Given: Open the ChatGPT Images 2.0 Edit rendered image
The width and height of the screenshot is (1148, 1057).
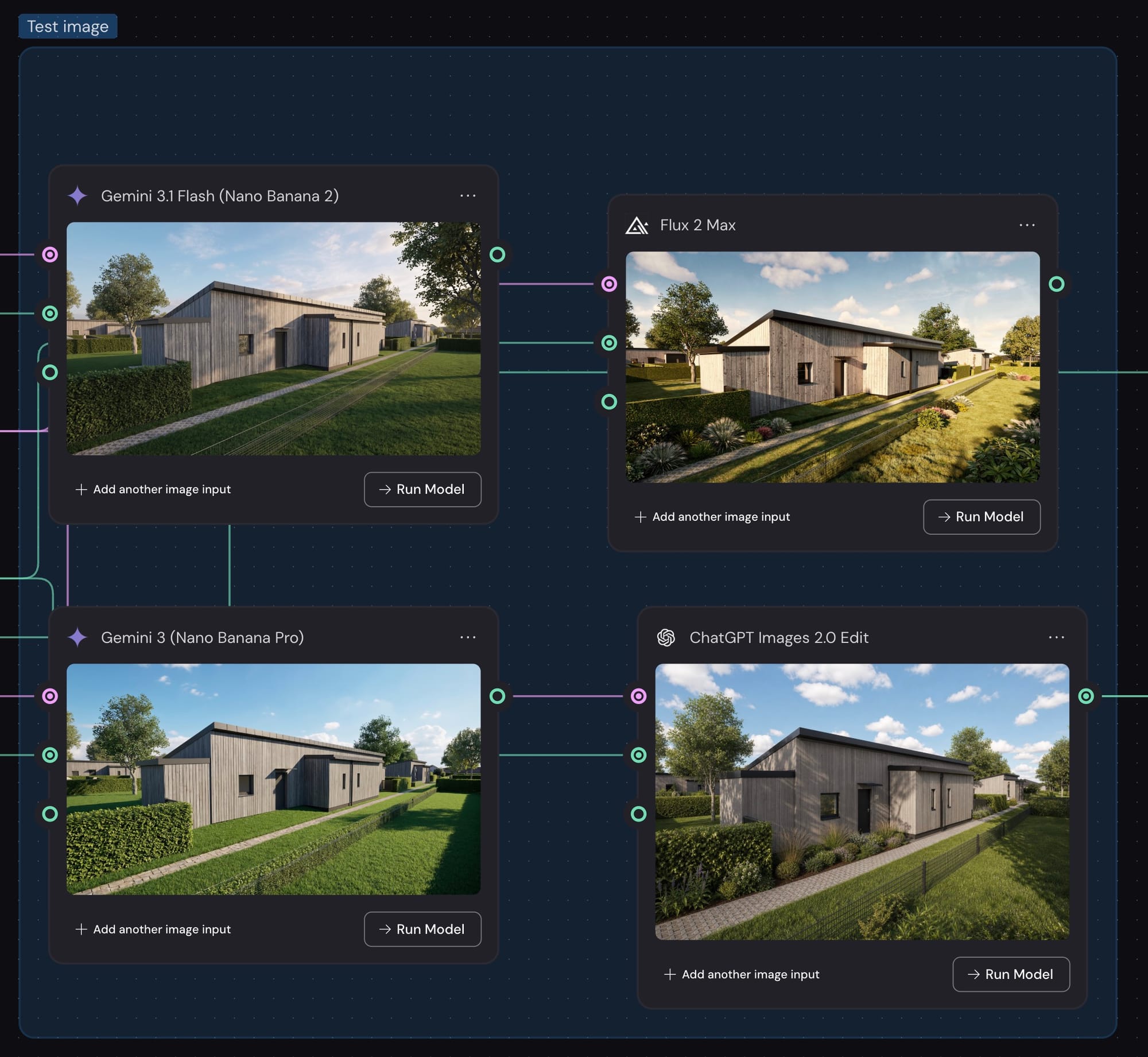Looking at the screenshot, I should click(862, 802).
